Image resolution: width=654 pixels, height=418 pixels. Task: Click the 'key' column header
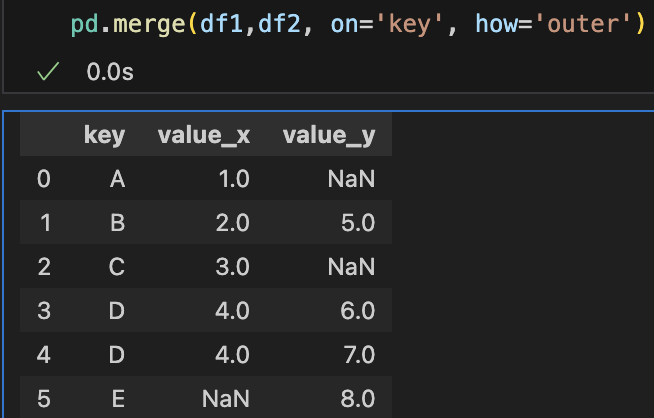point(104,136)
